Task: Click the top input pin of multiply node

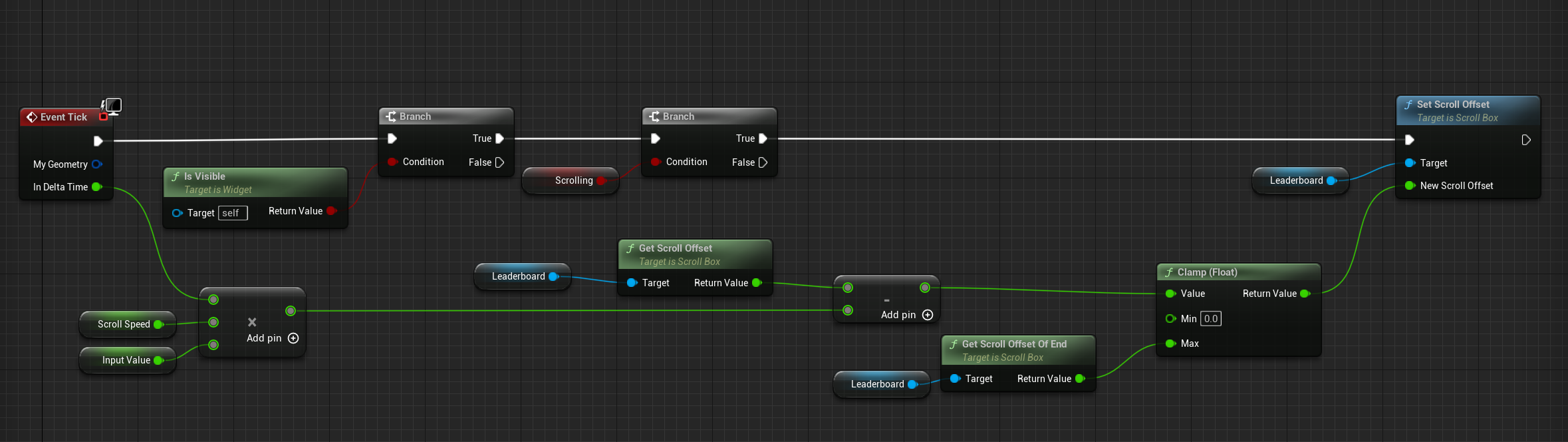Action: pos(213,300)
